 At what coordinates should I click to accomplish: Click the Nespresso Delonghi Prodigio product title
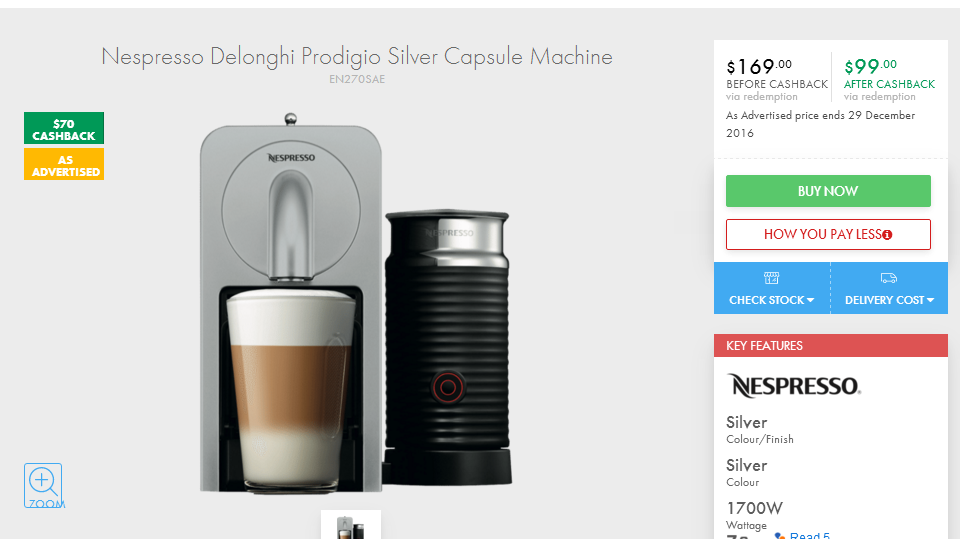357,56
